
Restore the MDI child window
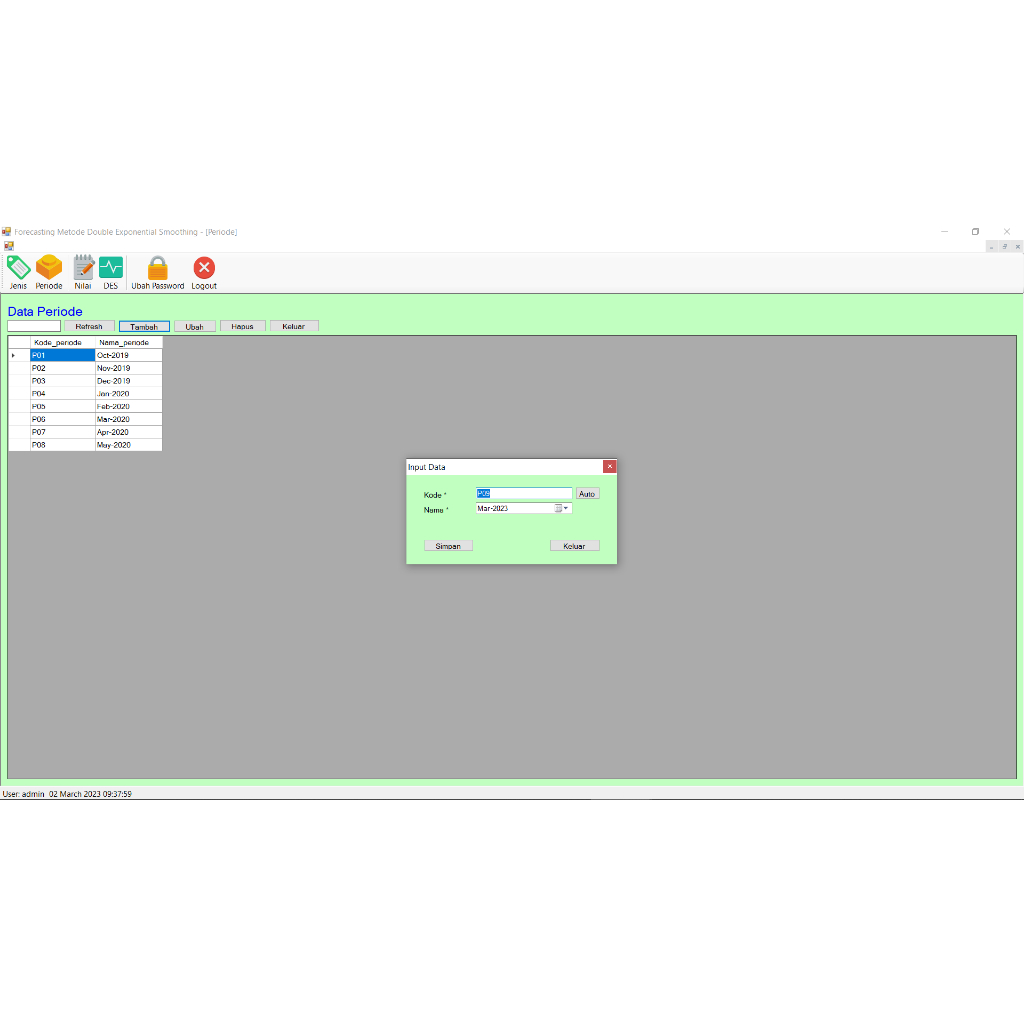(1004, 247)
